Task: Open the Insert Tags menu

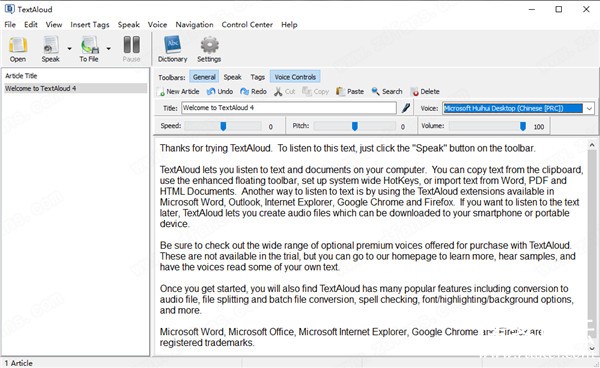Action: 90,24
